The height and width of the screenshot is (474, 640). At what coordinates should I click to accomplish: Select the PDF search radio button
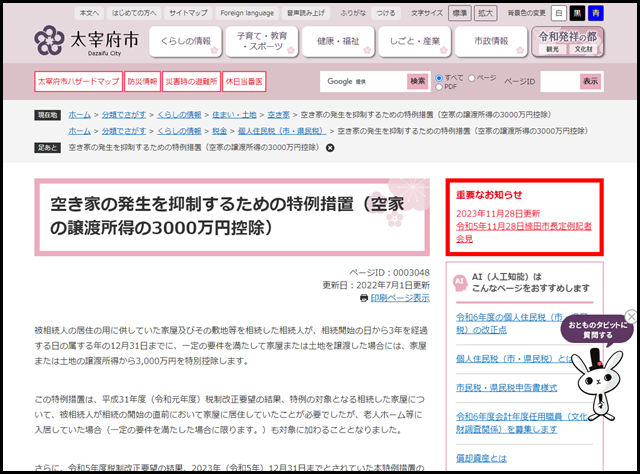439,87
